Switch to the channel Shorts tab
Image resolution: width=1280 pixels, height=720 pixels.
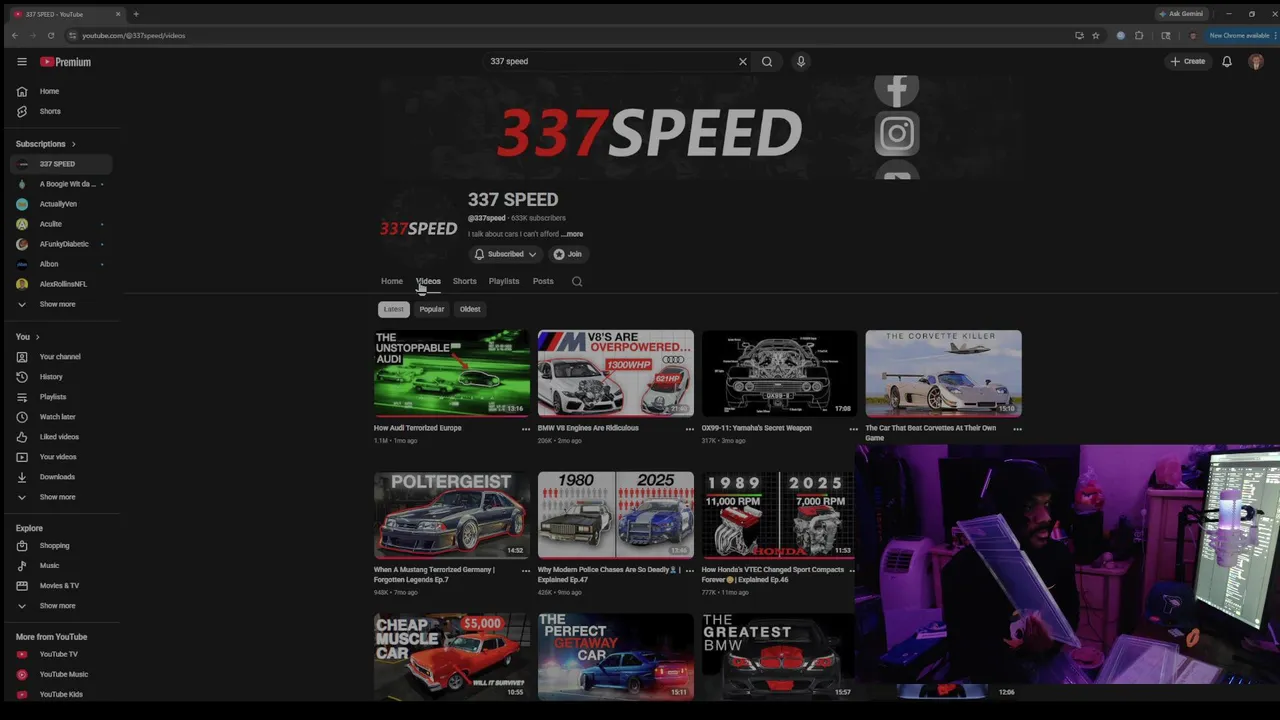(x=465, y=282)
